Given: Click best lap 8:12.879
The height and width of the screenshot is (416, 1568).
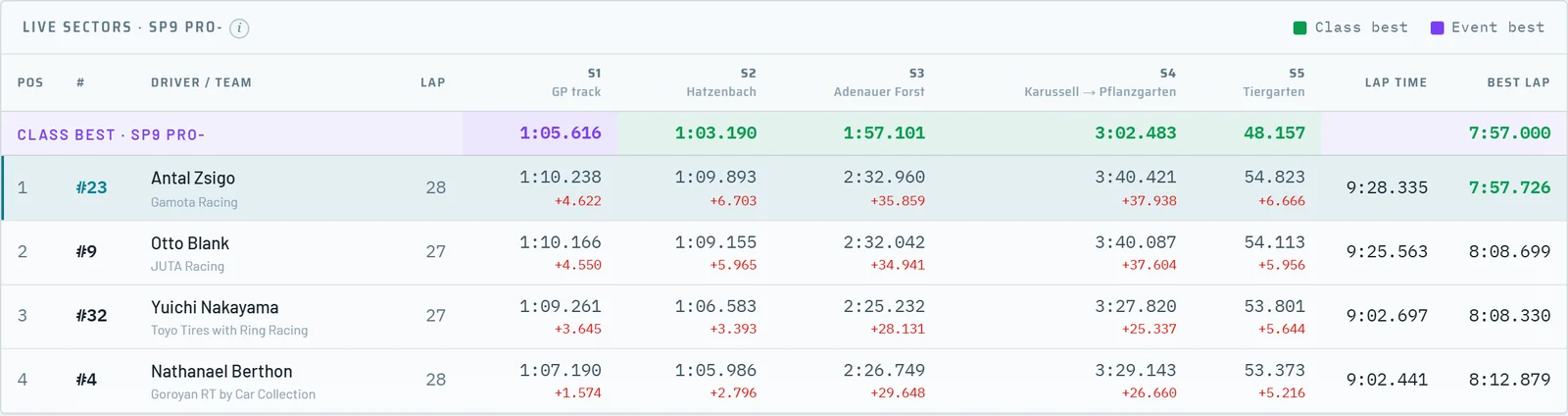Looking at the screenshot, I should [1509, 379].
